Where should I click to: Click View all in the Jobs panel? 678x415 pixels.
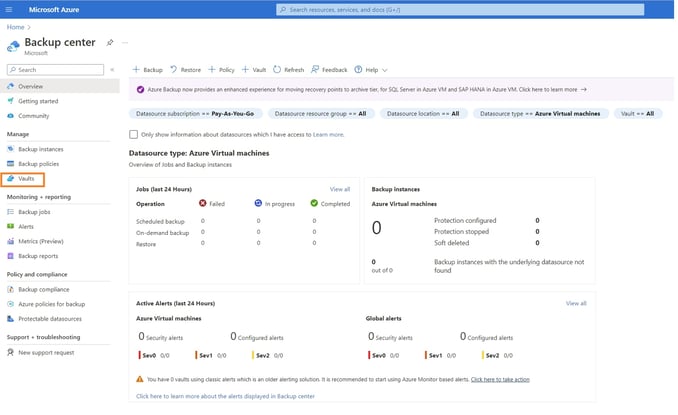[340, 189]
